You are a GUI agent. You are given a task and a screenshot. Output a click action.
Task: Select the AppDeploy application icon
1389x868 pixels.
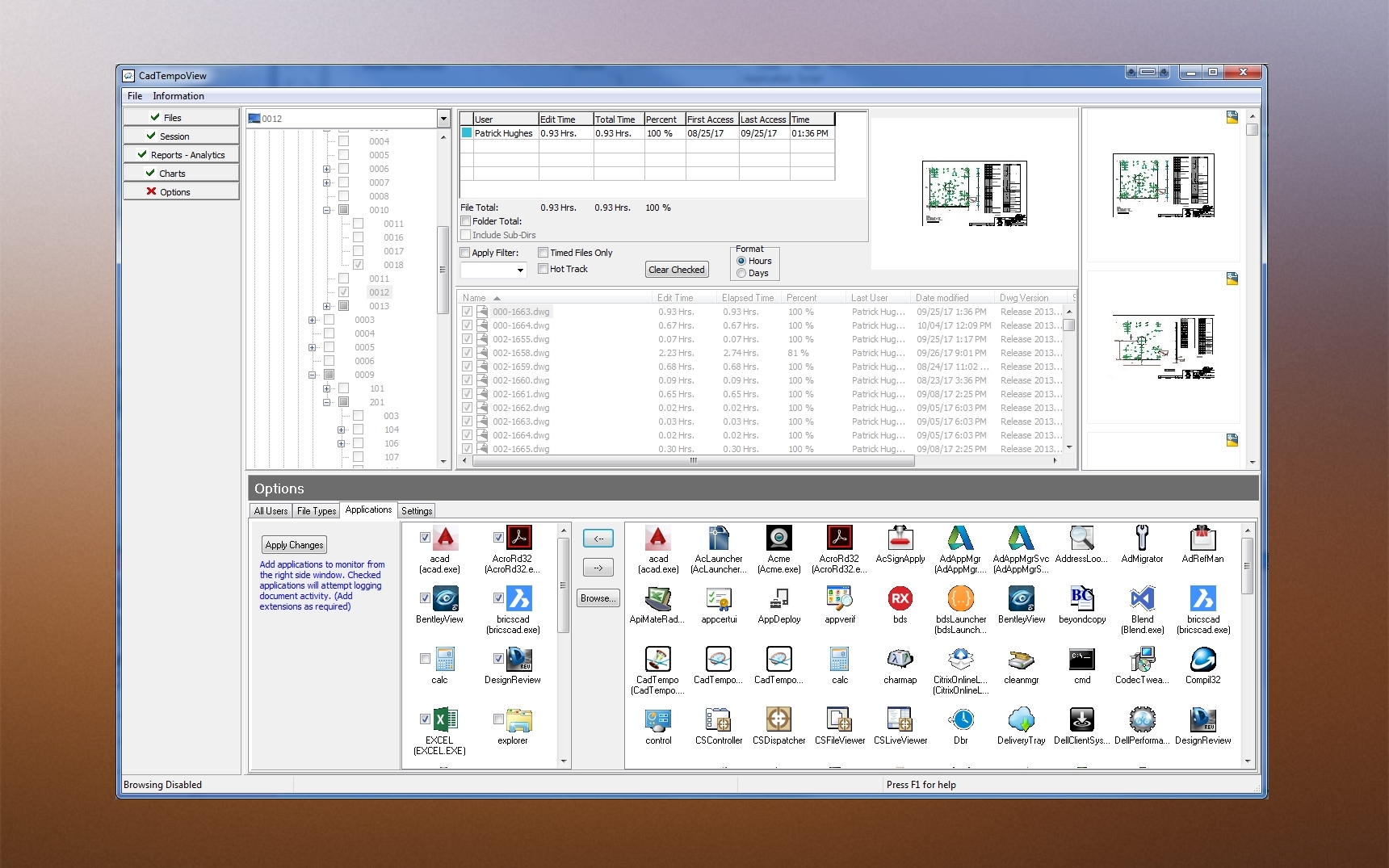pos(778,599)
